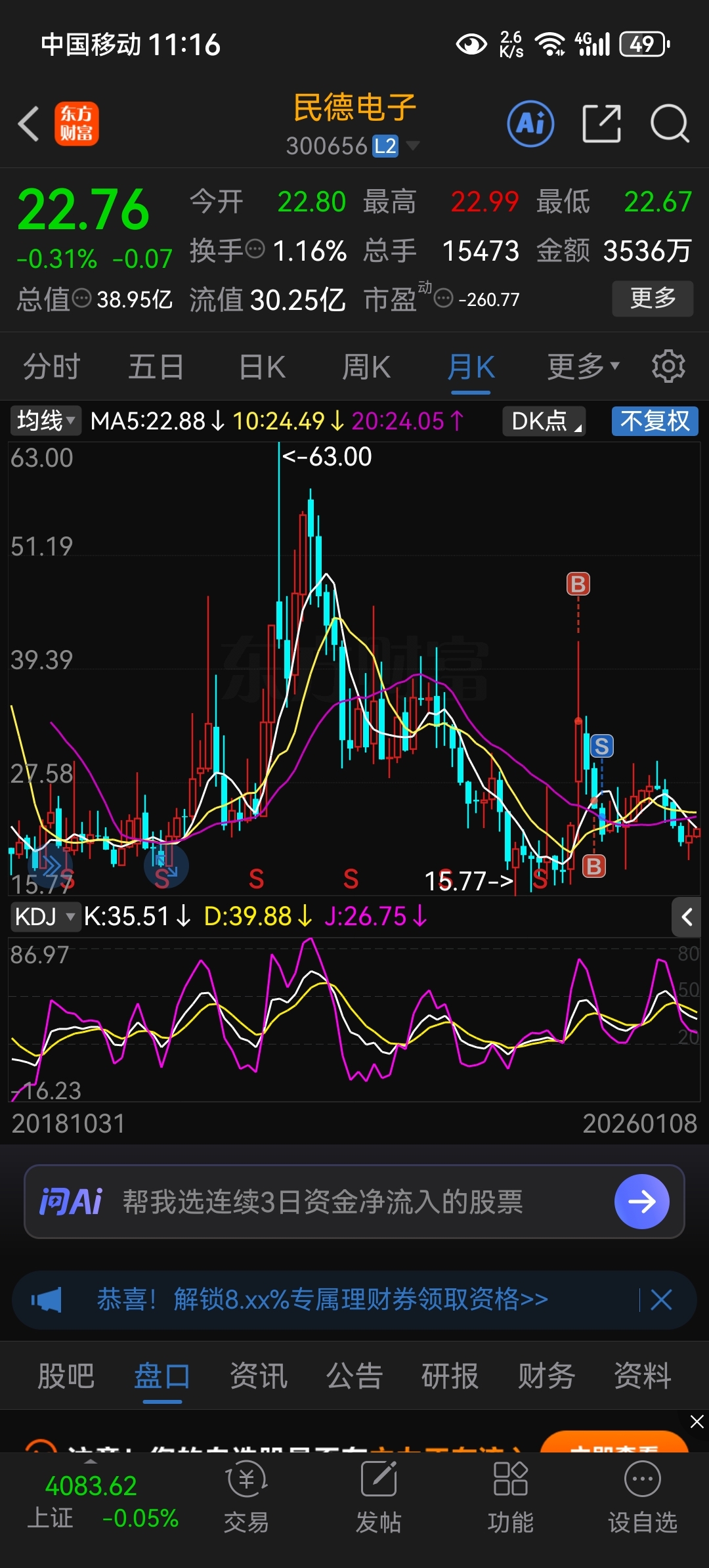Tap the 民德电子 stock title
The image size is (709, 1568).
tap(354, 108)
